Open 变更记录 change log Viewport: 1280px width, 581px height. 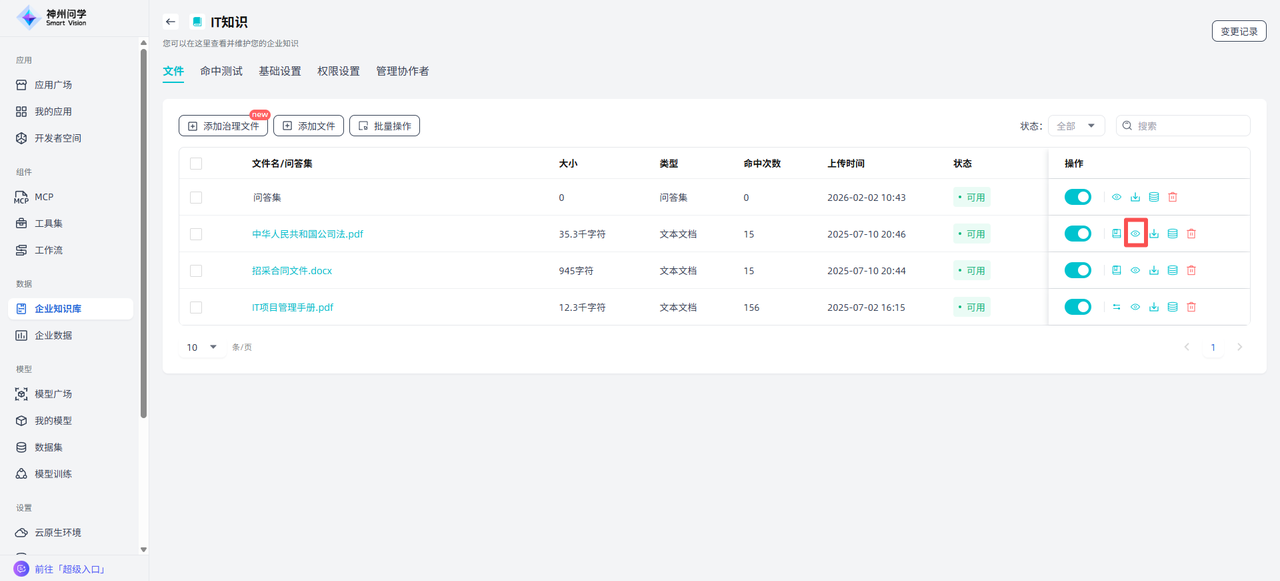click(1239, 31)
